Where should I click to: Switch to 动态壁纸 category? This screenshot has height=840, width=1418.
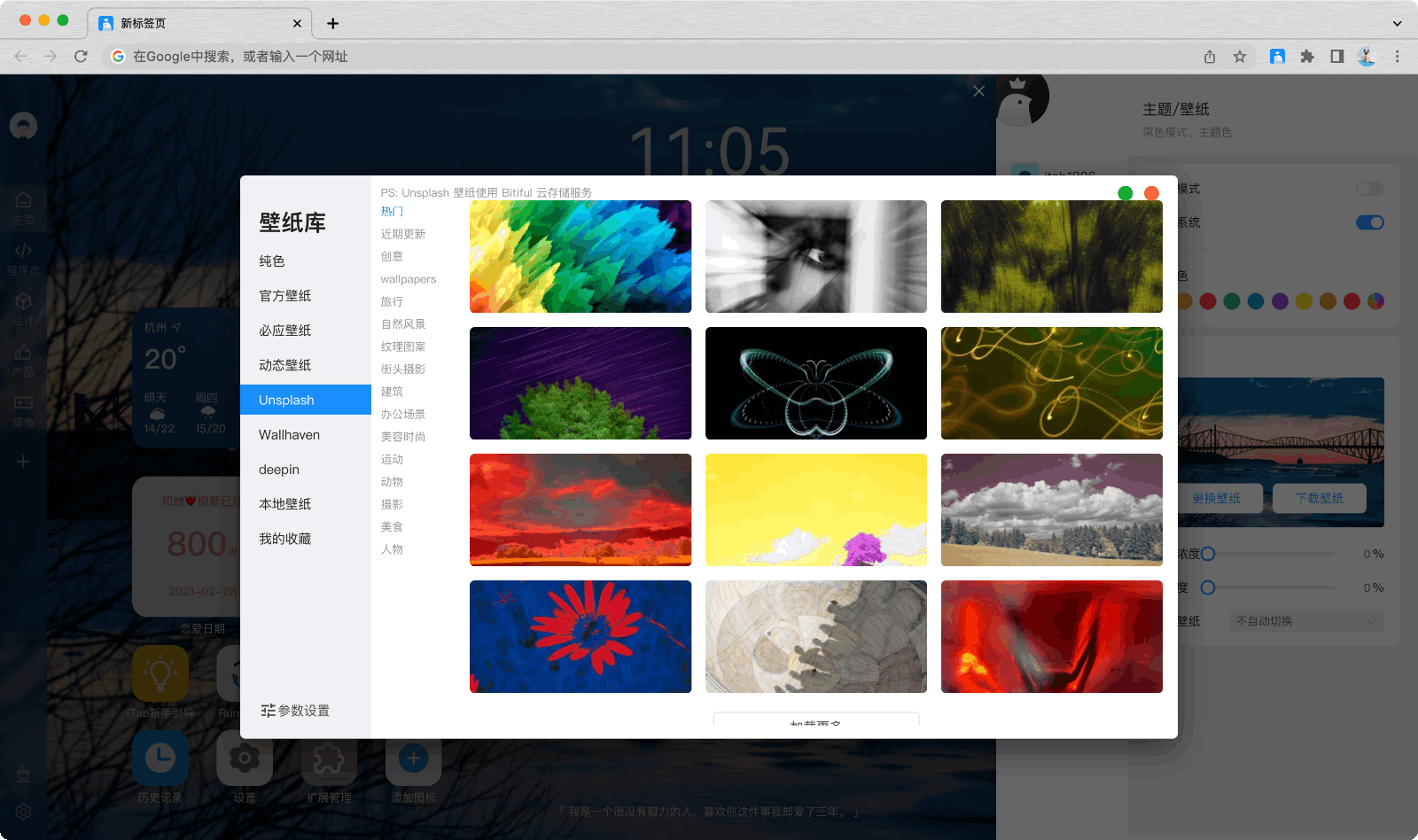[284, 365]
